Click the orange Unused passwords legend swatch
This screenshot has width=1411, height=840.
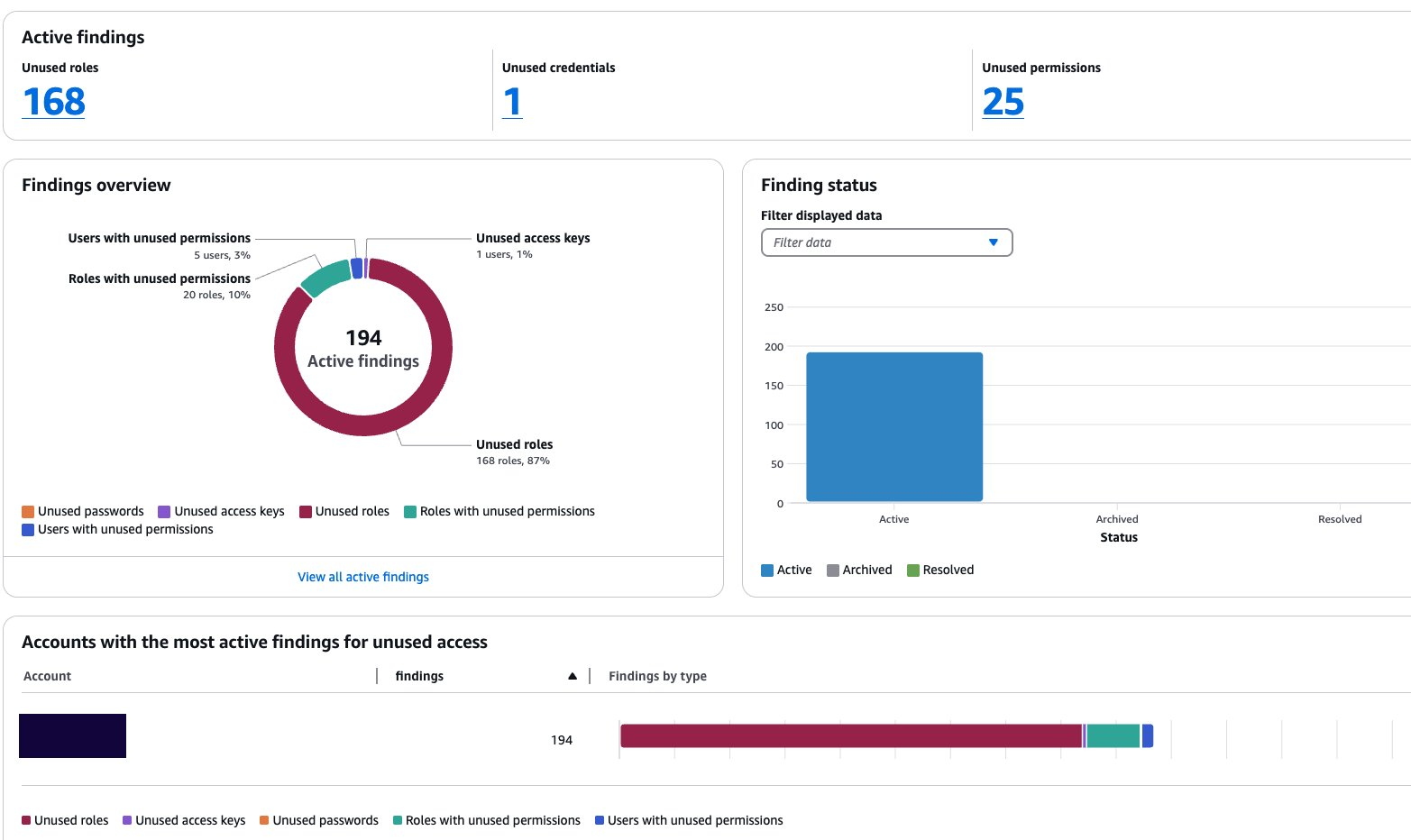point(26,511)
